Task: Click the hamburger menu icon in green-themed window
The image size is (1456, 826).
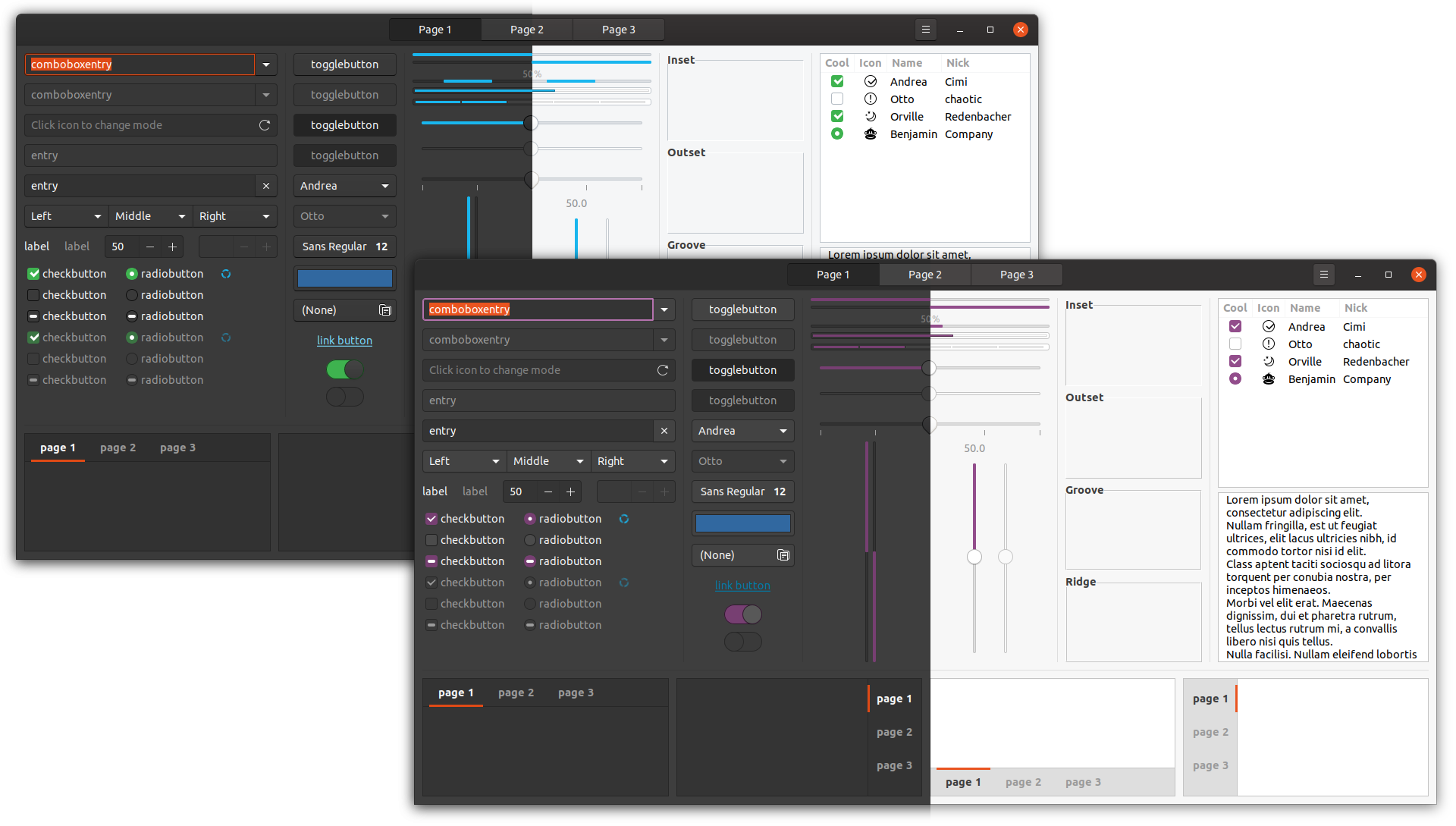Action: click(x=925, y=30)
